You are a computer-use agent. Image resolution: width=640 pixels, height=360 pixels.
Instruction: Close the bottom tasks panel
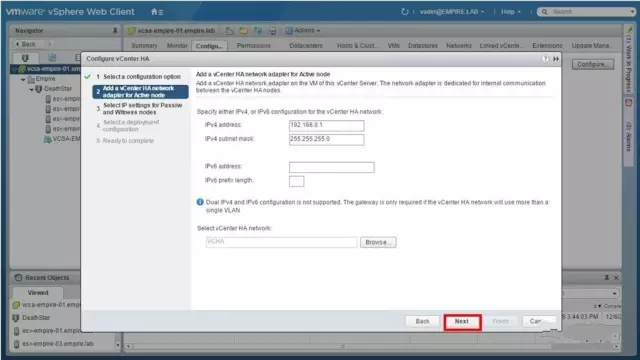point(616,278)
